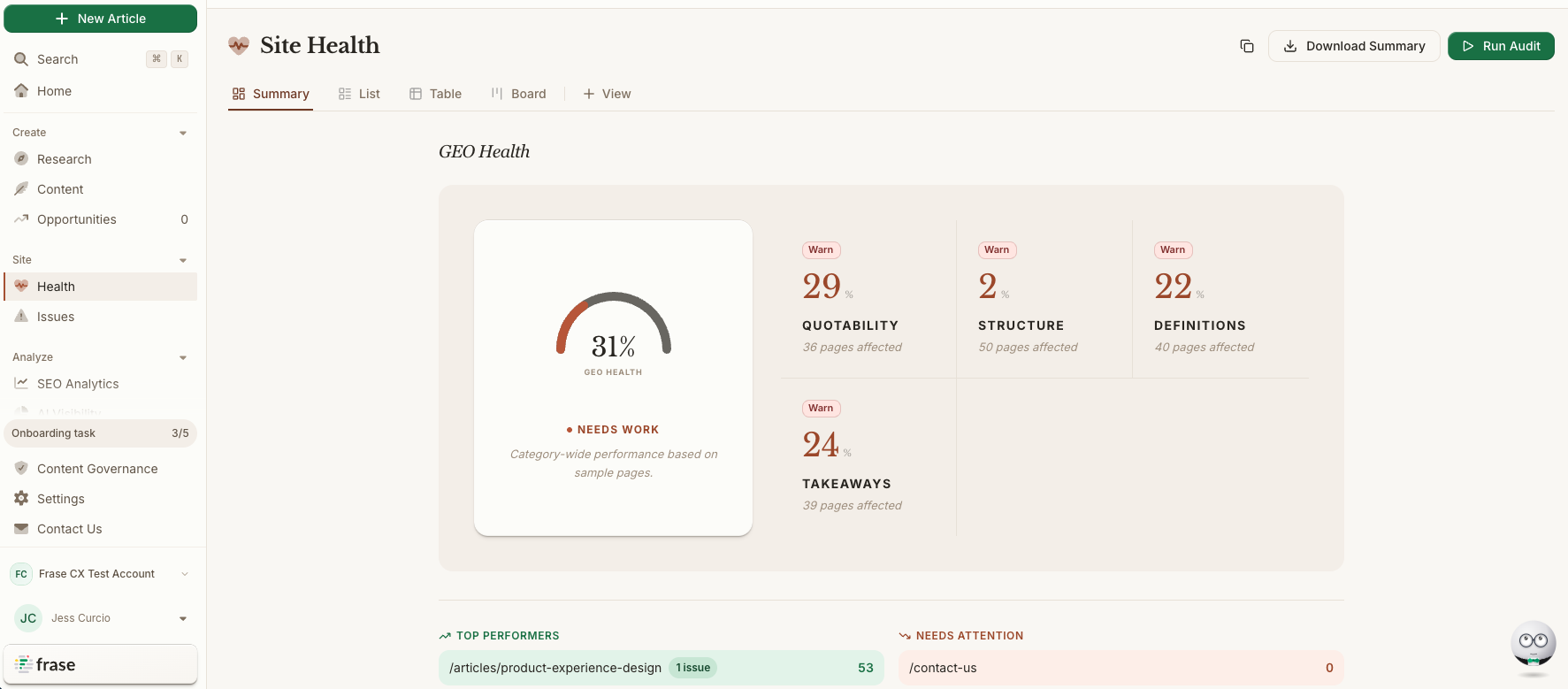Open Content Governance shield item
Image resolution: width=1568 pixels, height=689 pixels.
click(x=21, y=469)
